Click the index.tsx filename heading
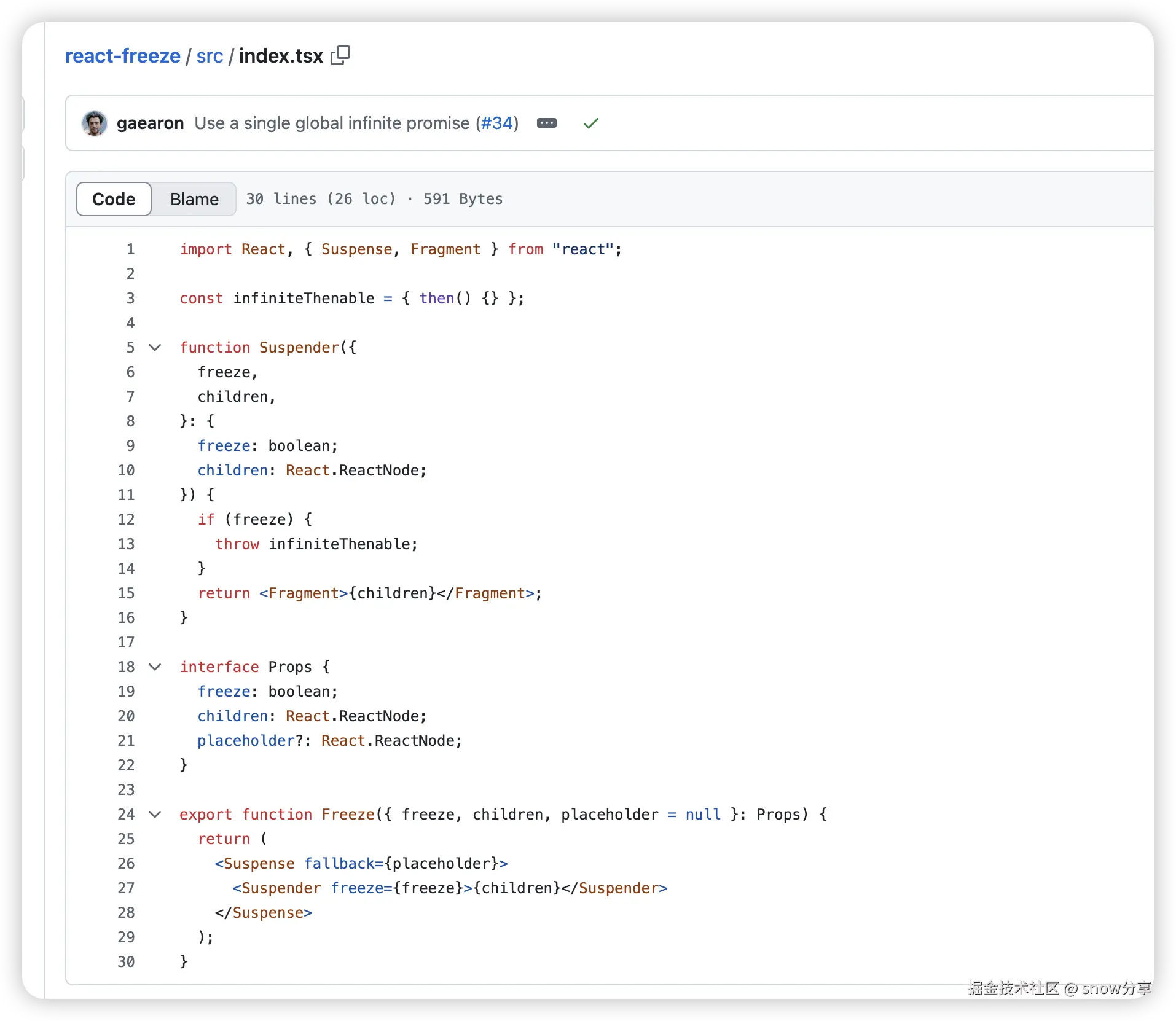1176x1021 pixels. [281, 56]
